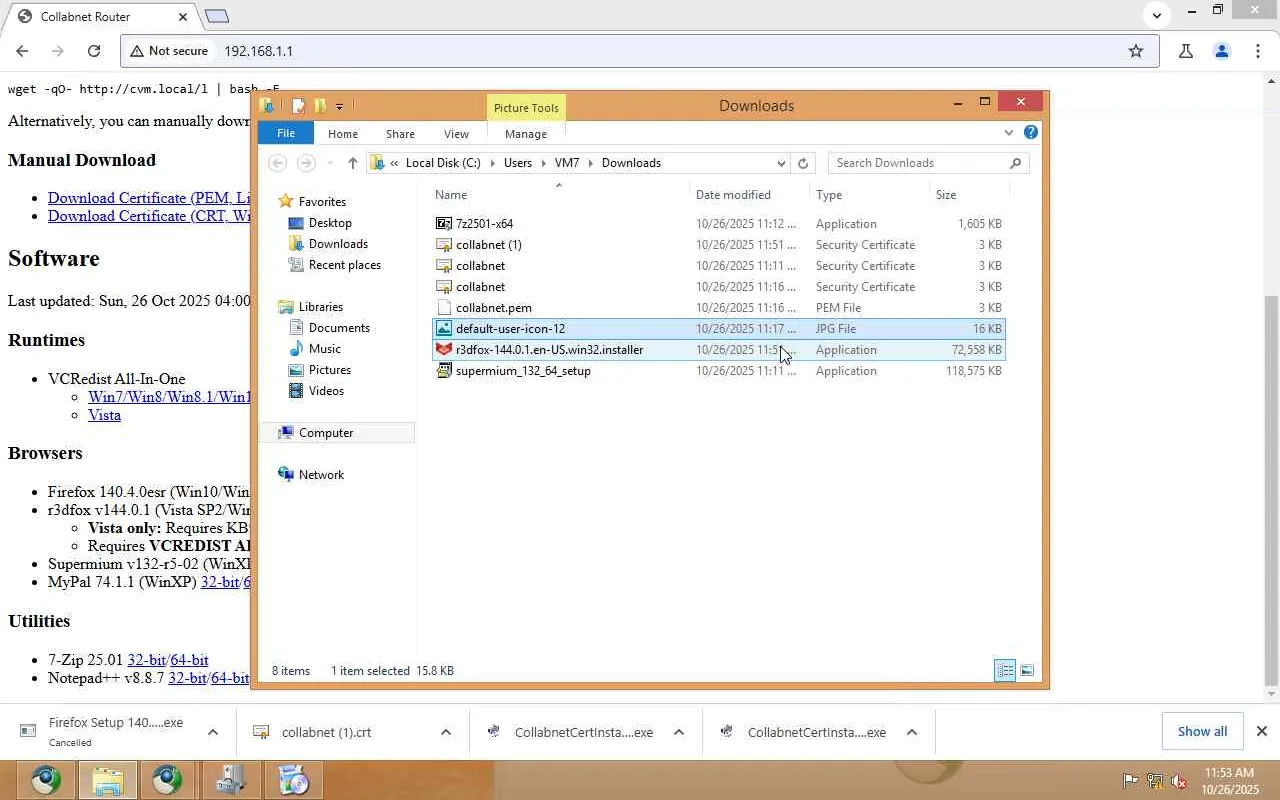Screen dimensions: 1280x800
Task: Open the Manage tab under Picture Tools
Action: tap(526, 134)
